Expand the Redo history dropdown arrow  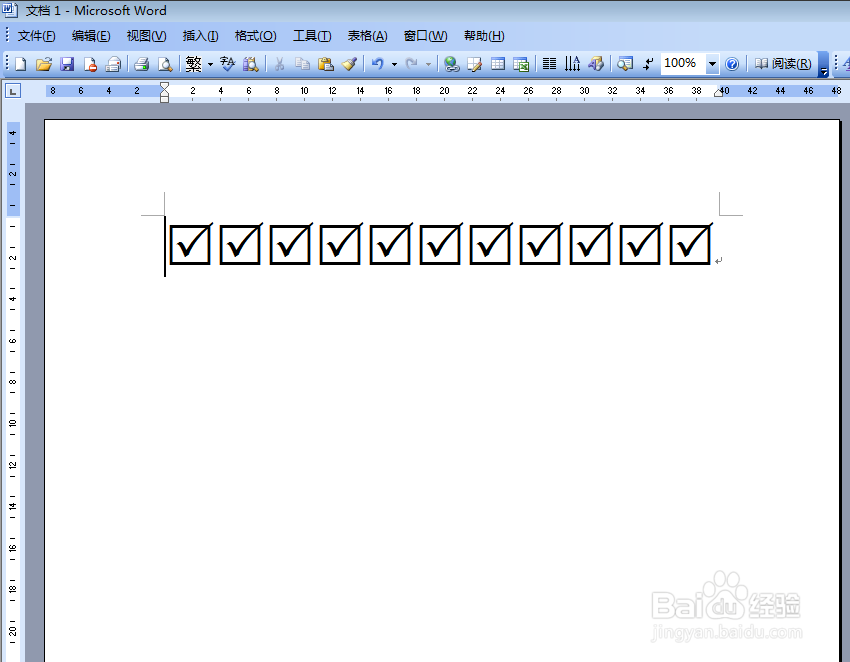(428, 64)
